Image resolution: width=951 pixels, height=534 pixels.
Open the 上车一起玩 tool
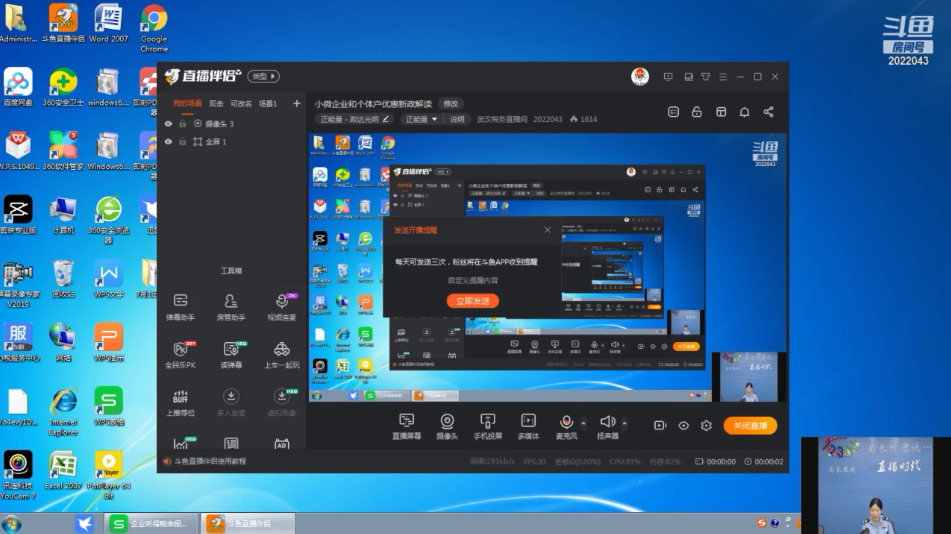coord(281,354)
